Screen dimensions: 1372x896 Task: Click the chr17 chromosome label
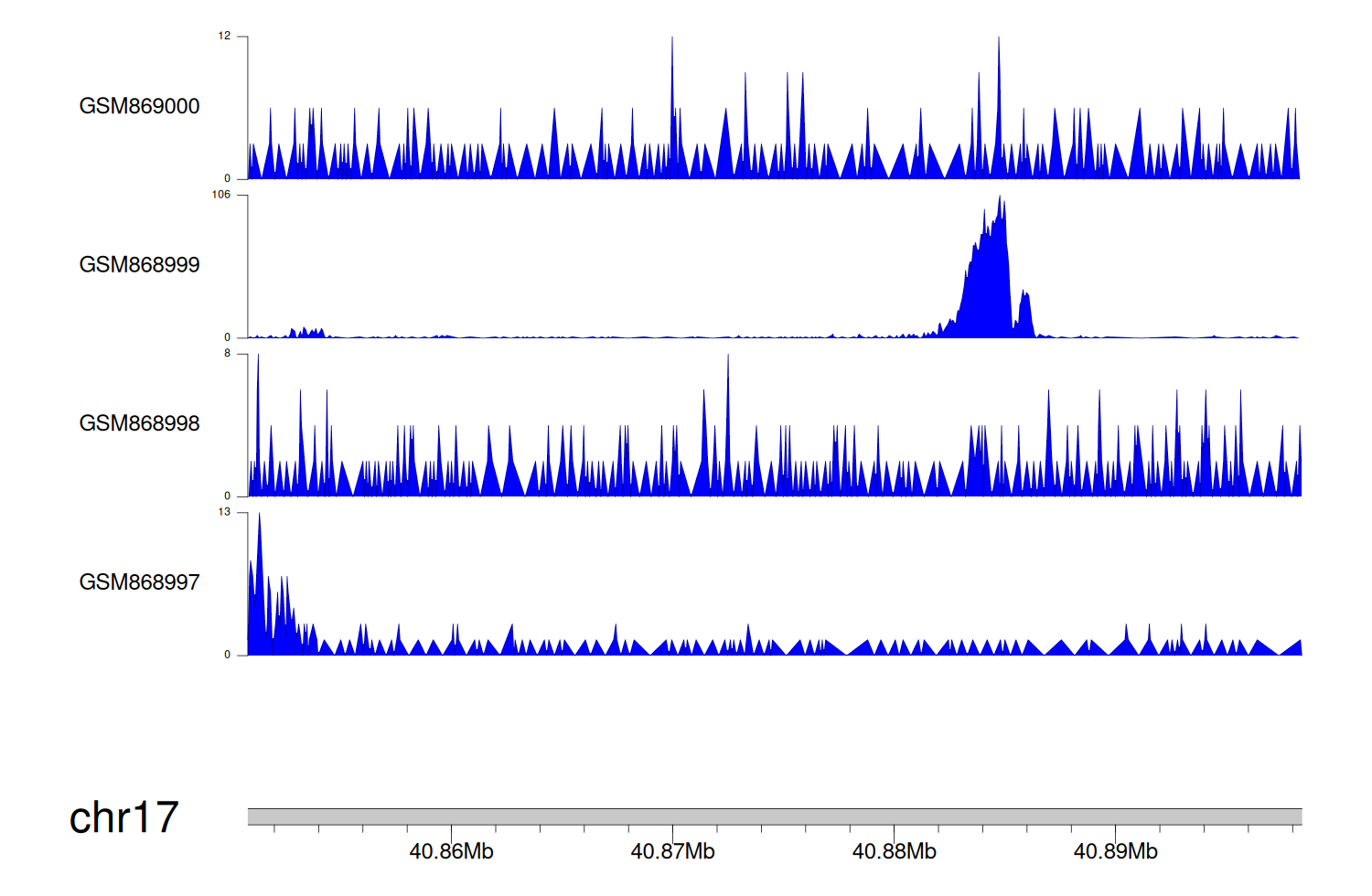point(123,817)
